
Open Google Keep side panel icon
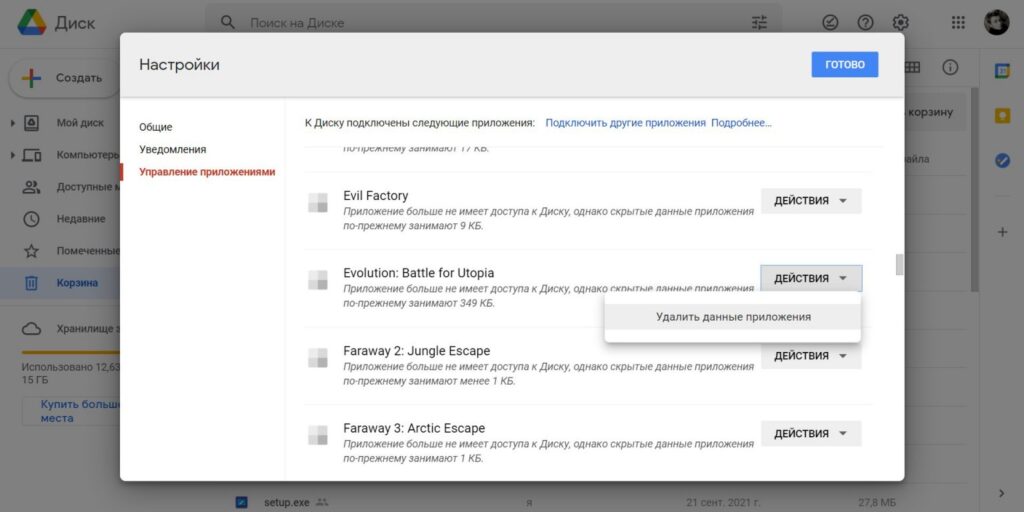coord(1002,116)
